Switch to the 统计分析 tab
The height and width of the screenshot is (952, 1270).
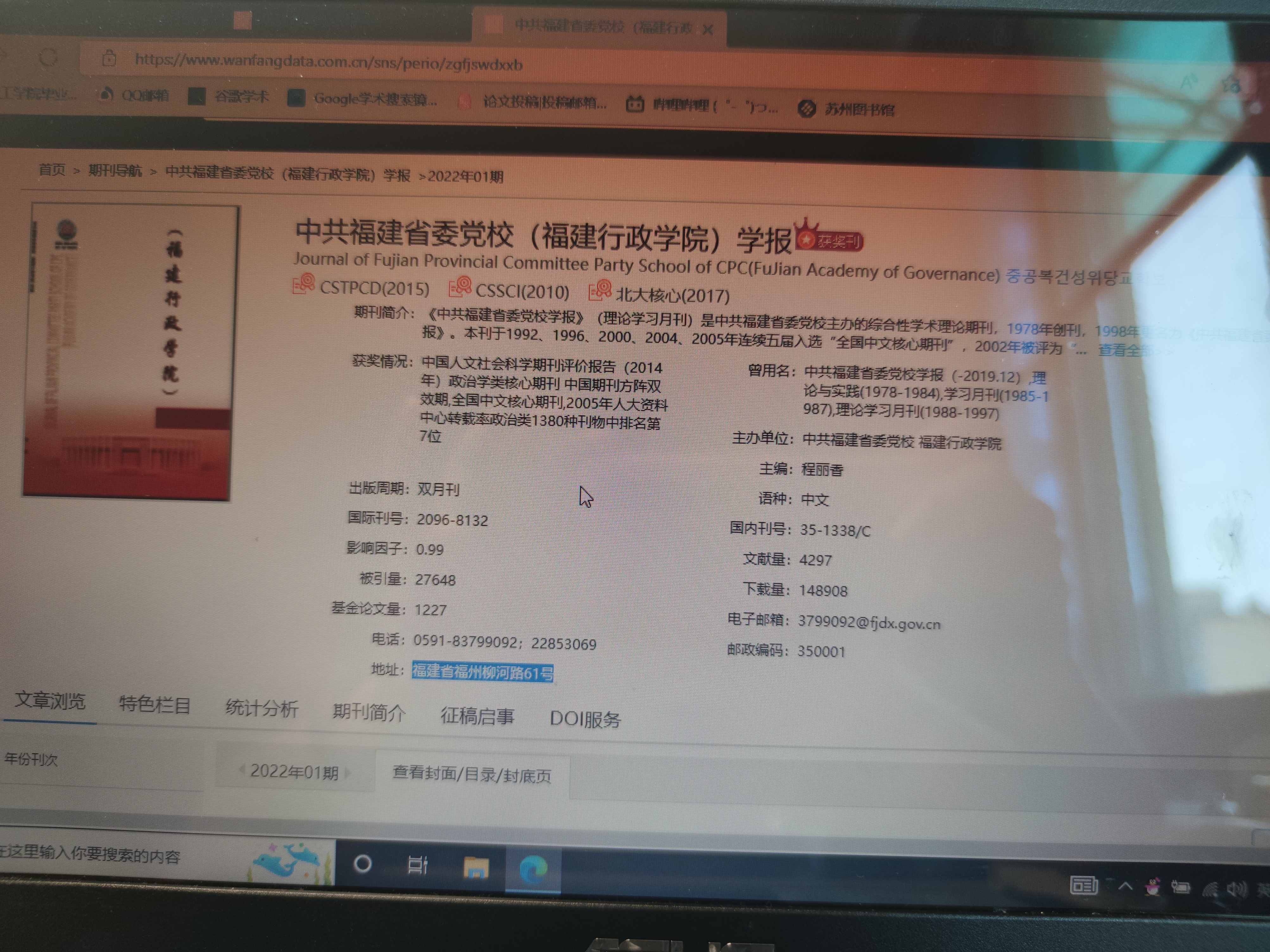261,709
